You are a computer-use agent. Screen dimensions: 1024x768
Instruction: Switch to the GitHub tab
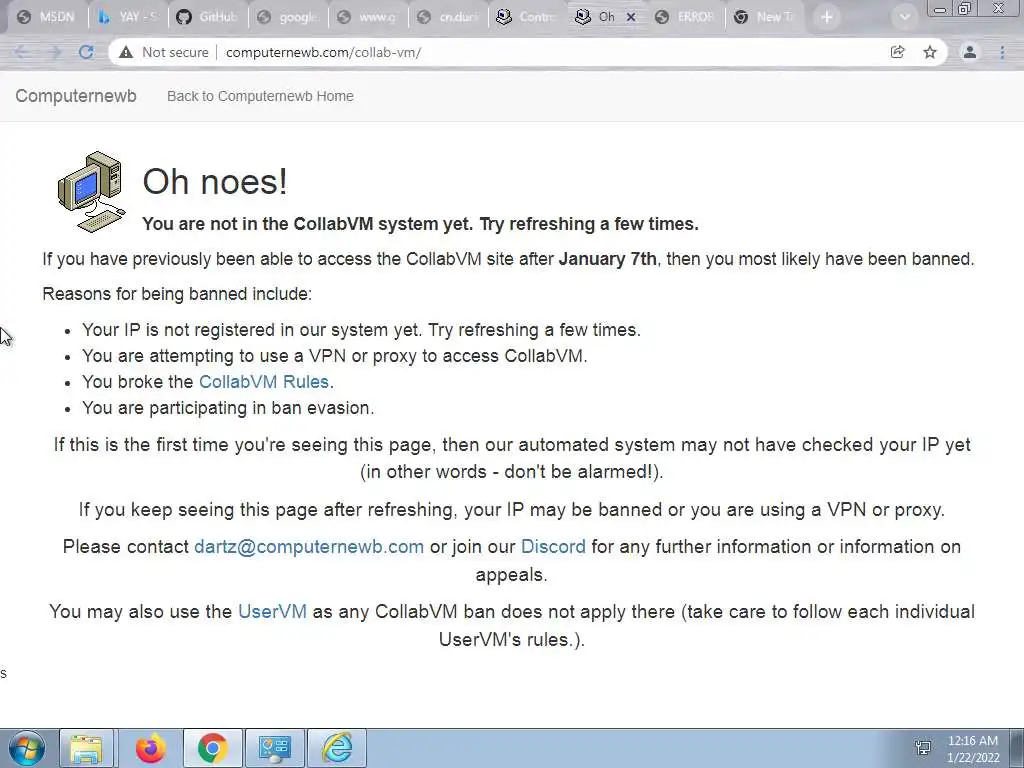click(x=208, y=18)
